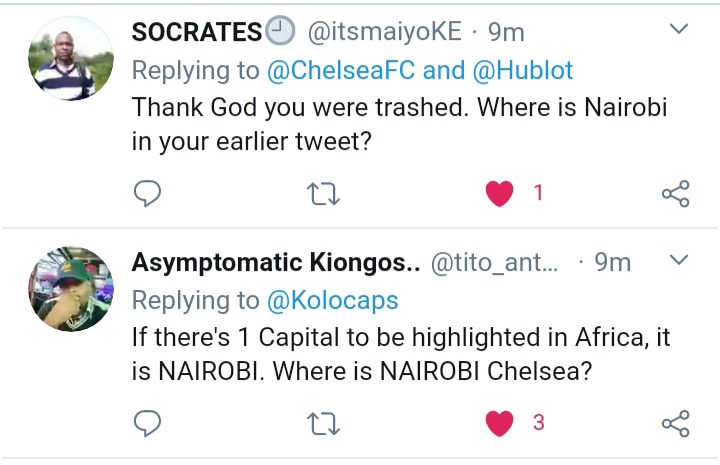Visit the @Kolocaps profile link
This screenshot has height=465, width=720.
332,300
